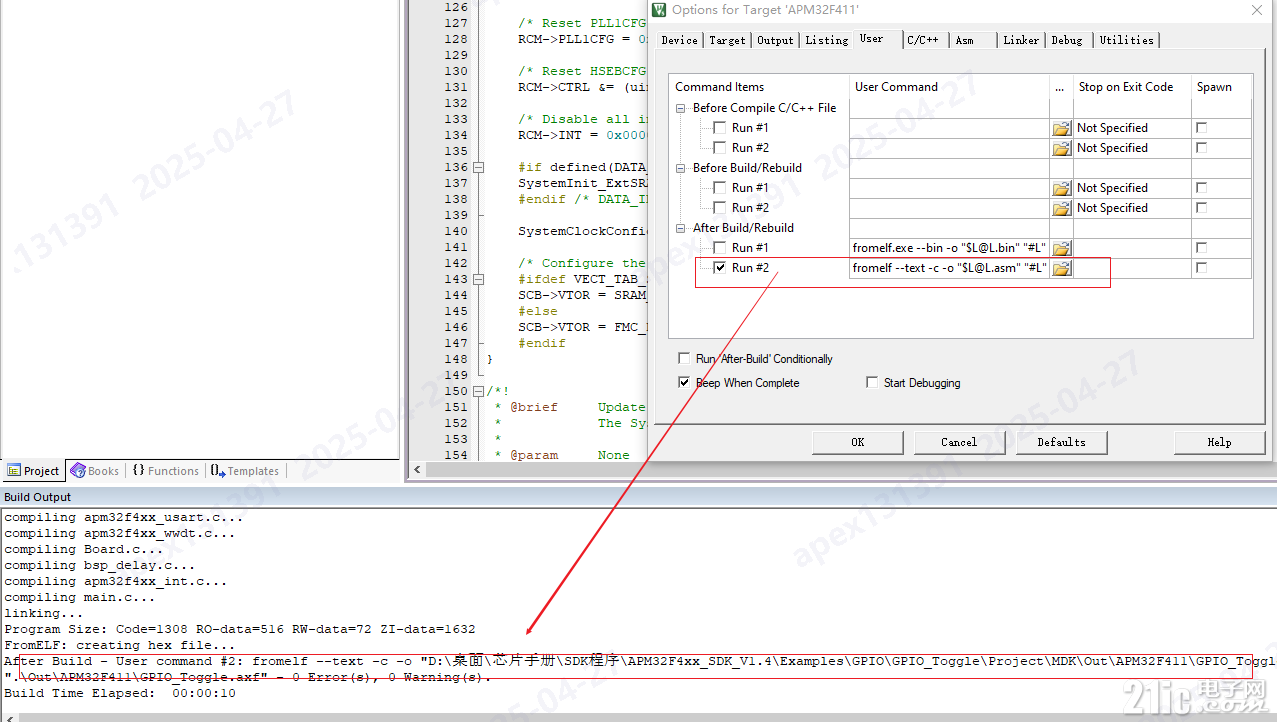This screenshot has width=1277, height=722.
Task: Switch to the Linker tab
Action: coord(1021,40)
